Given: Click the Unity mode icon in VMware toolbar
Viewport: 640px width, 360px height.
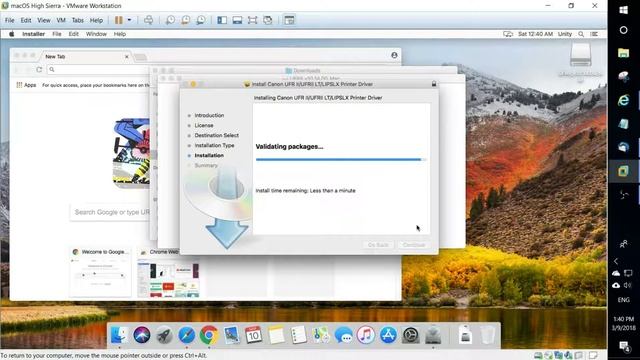Looking at the screenshot, I should coord(268,20).
